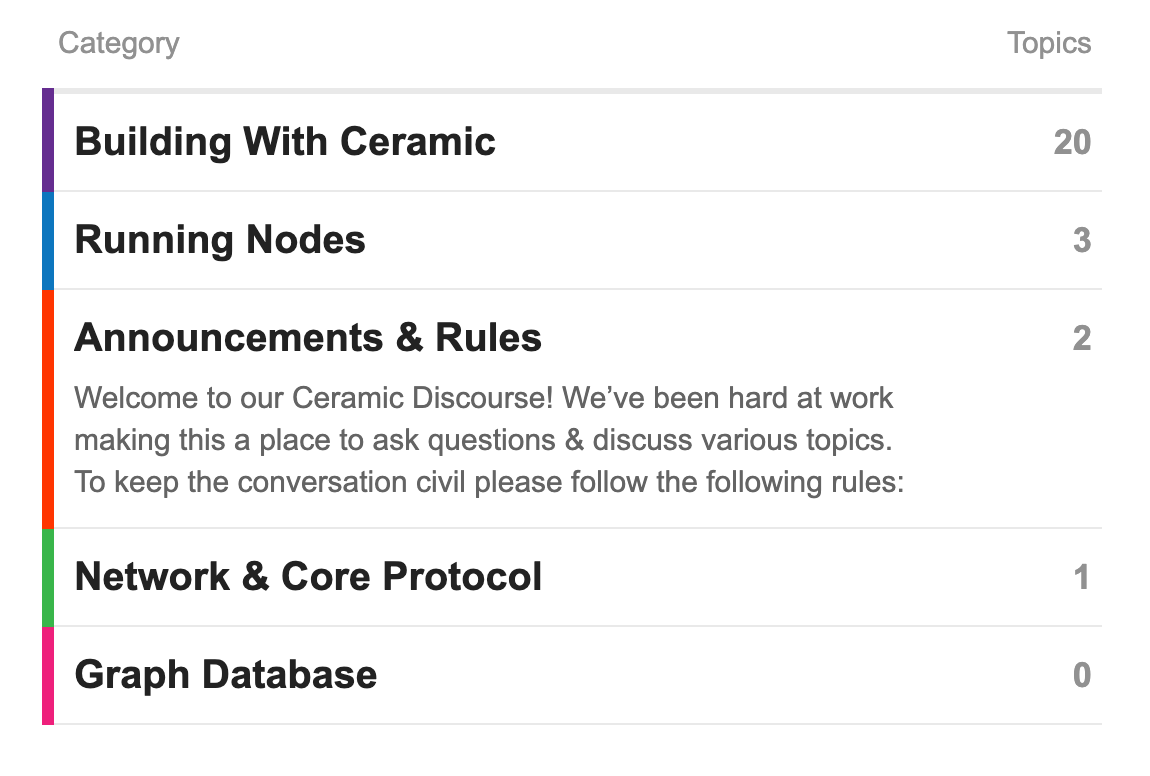The width and height of the screenshot is (1150, 776).
Task: Click Announcements & Rules topic count of 2
Action: [1081, 339]
